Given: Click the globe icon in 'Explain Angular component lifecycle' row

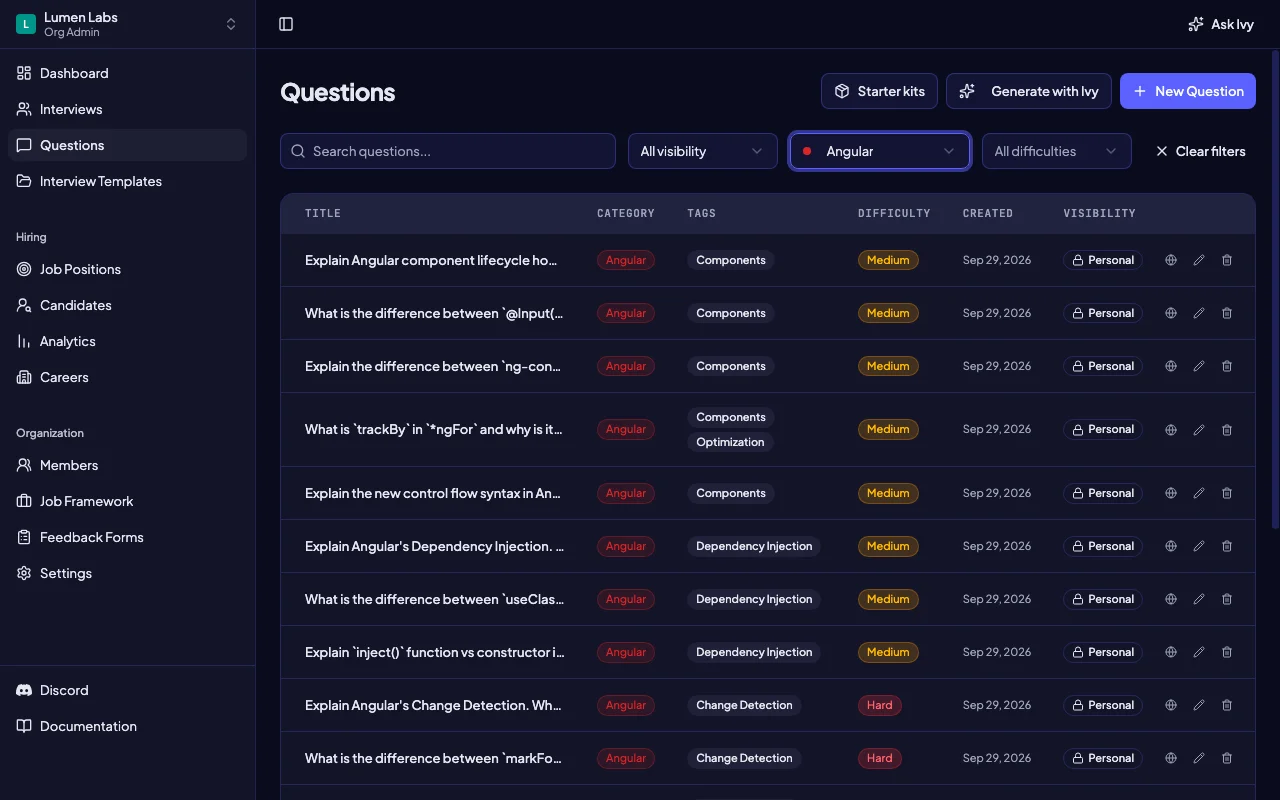Looking at the screenshot, I should point(1171,260).
